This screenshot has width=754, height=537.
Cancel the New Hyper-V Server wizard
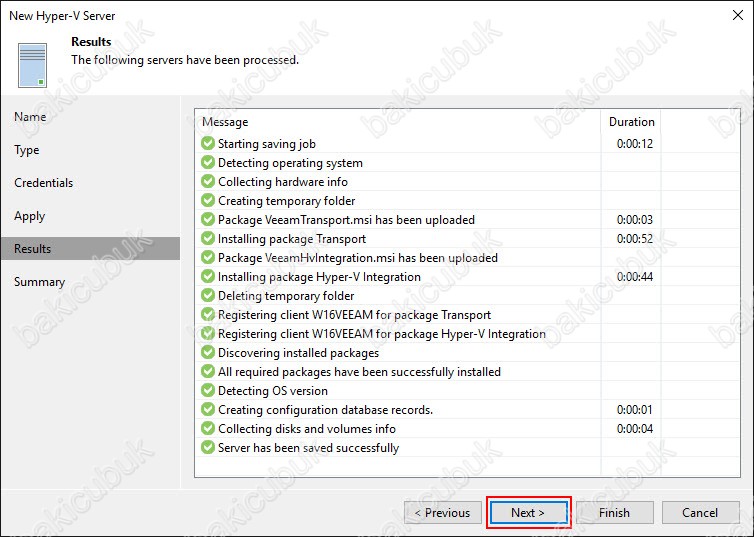click(x=700, y=512)
